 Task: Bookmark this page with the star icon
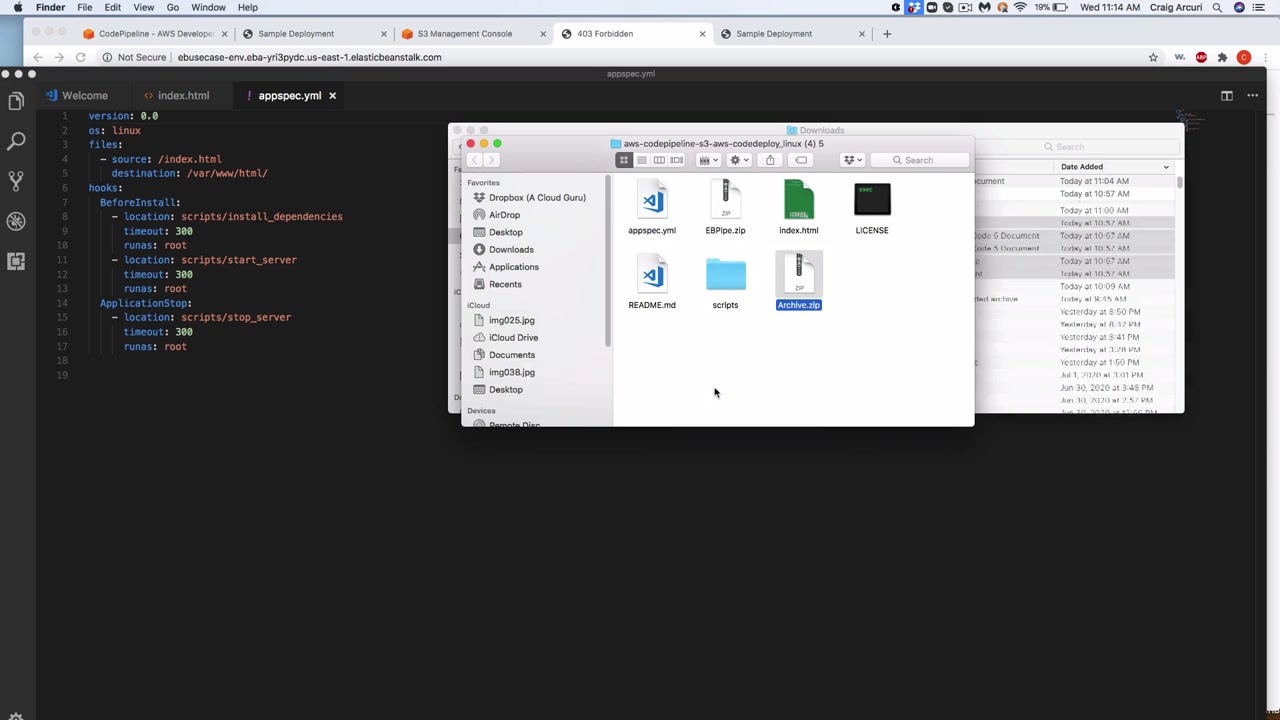click(1153, 57)
